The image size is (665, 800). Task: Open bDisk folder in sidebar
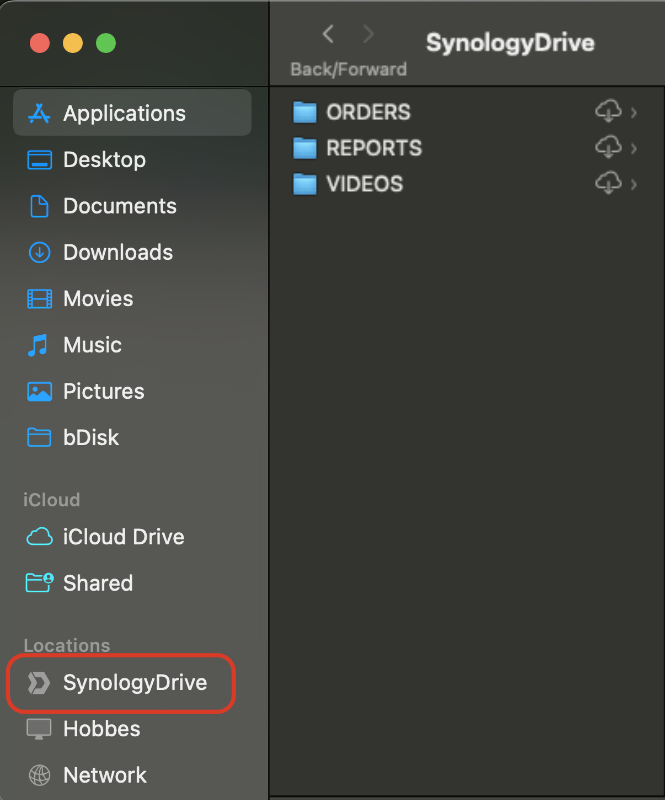(x=132, y=438)
